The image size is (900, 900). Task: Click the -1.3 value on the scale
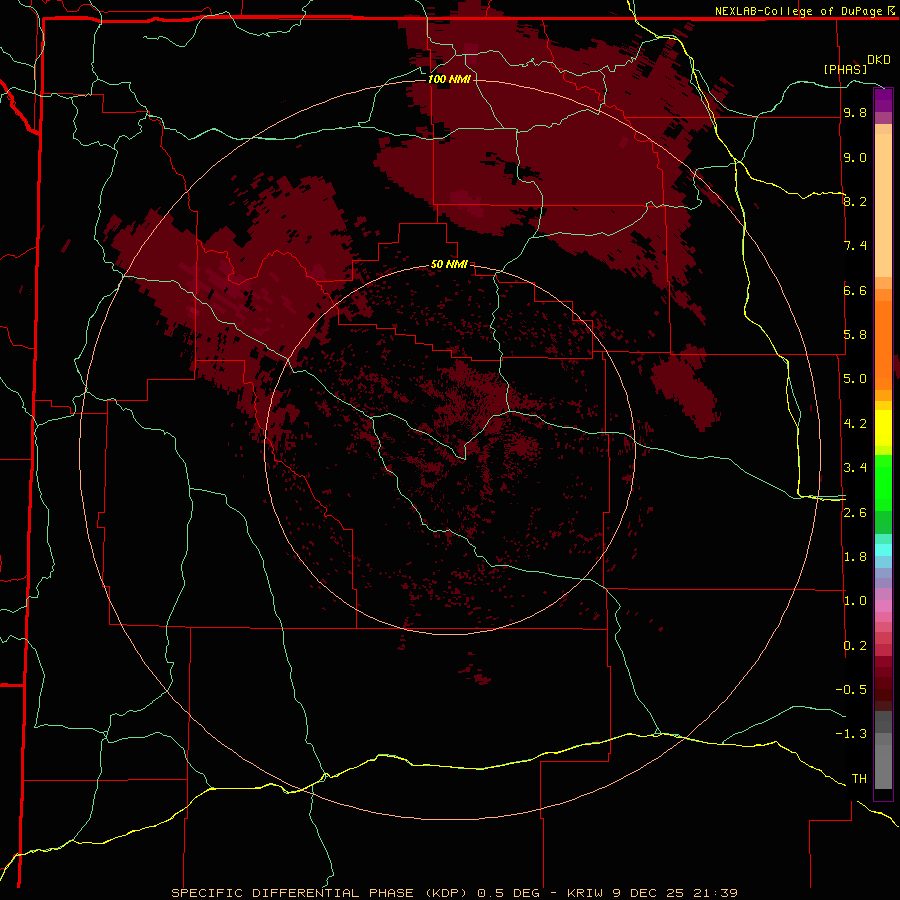[x=851, y=734]
